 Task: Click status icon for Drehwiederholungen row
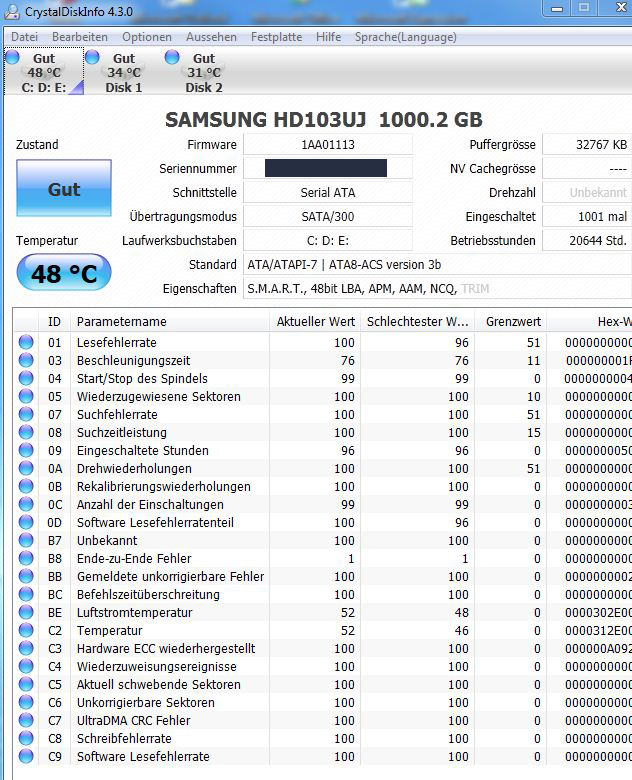coord(26,468)
